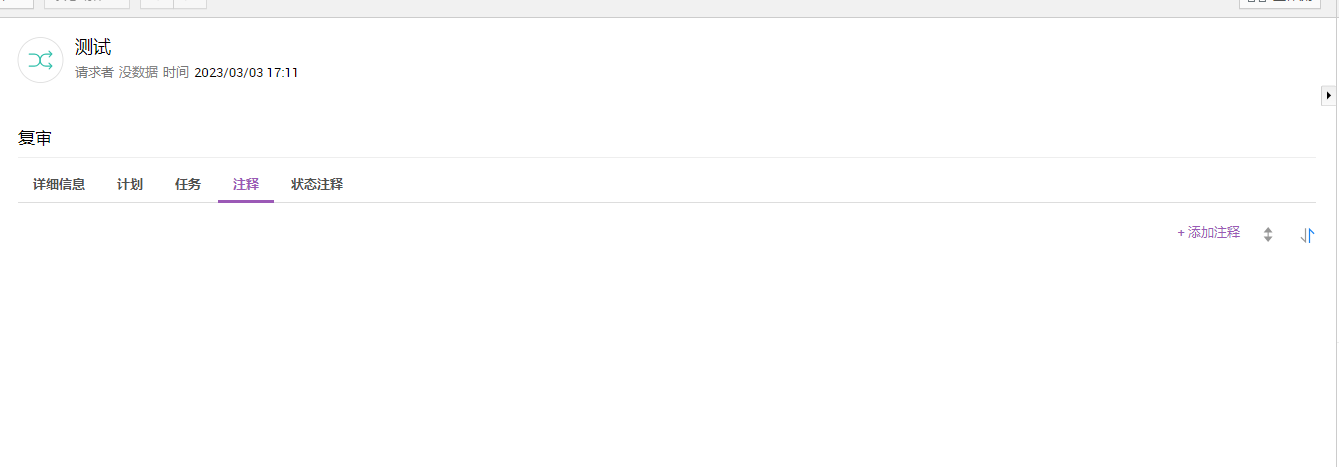This screenshot has height=467, width=1339.
Task: Click the 2023/03/03 17:11 timestamp
Action: coord(246,73)
